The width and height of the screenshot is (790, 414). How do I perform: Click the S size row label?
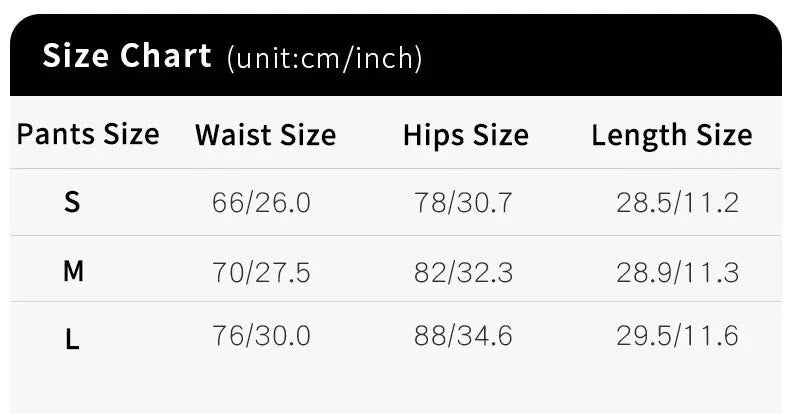(72, 203)
